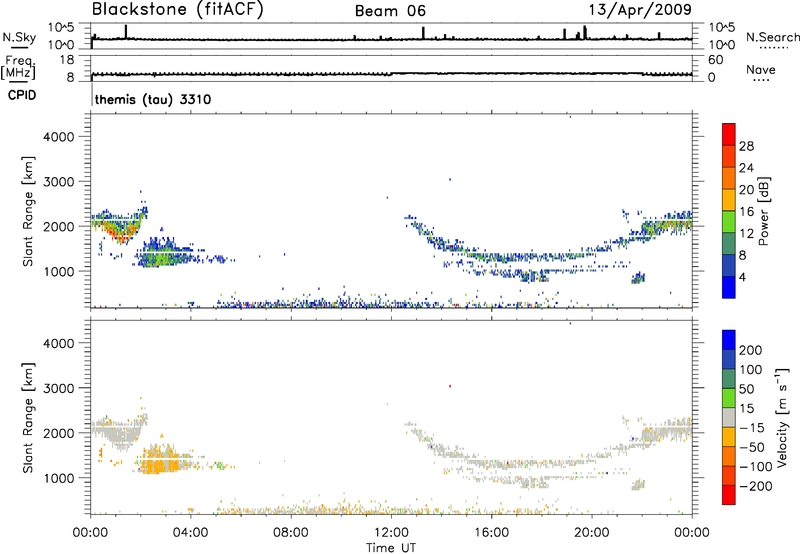Screen dimensions: 800x554
Task: Select the Time UT axis title
Action: (391, 548)
